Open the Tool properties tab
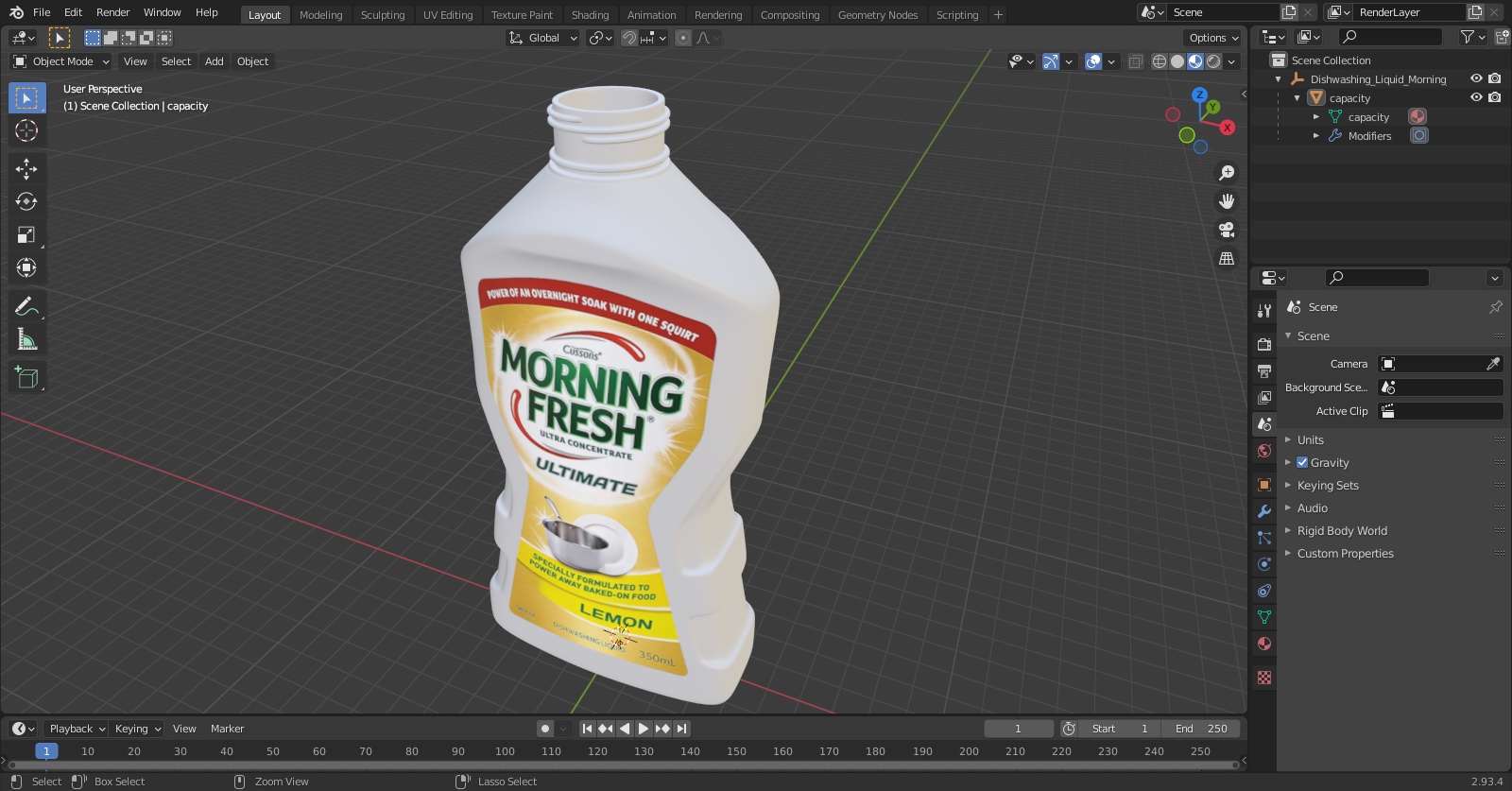The height and width of the screenshot is (791, 1512). (x=1264, y=310)
